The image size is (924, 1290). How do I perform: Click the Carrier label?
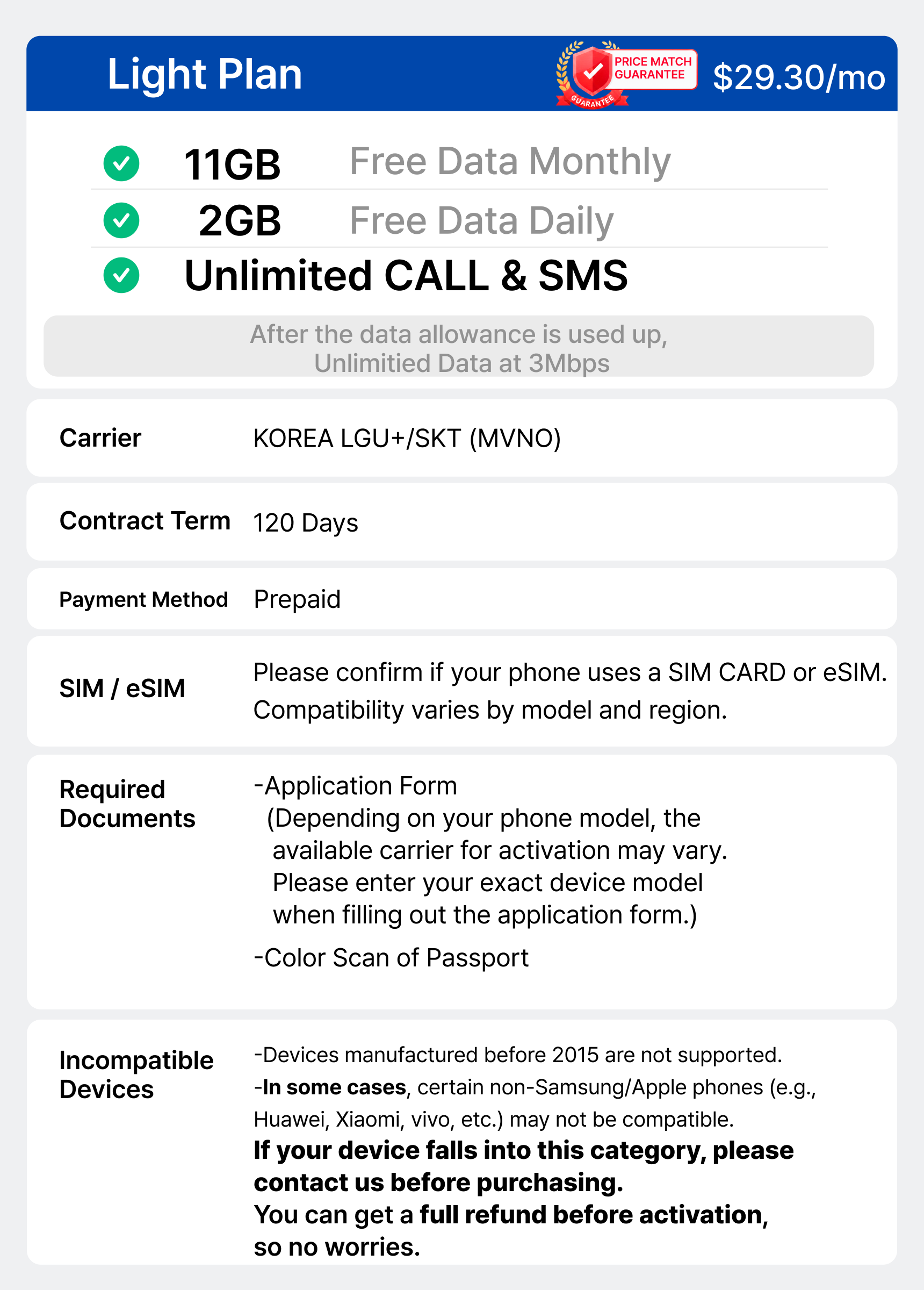tap(100, 438)
